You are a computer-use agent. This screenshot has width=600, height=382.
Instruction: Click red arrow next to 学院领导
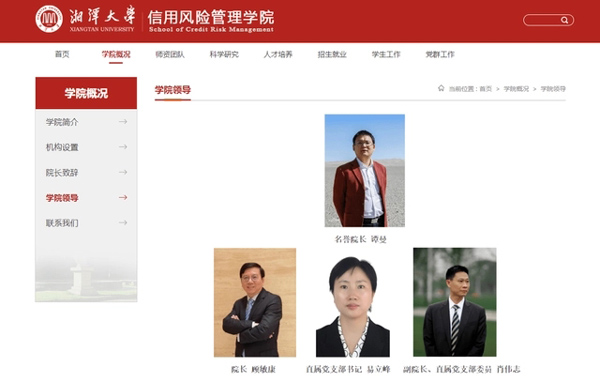click(123, 198)
